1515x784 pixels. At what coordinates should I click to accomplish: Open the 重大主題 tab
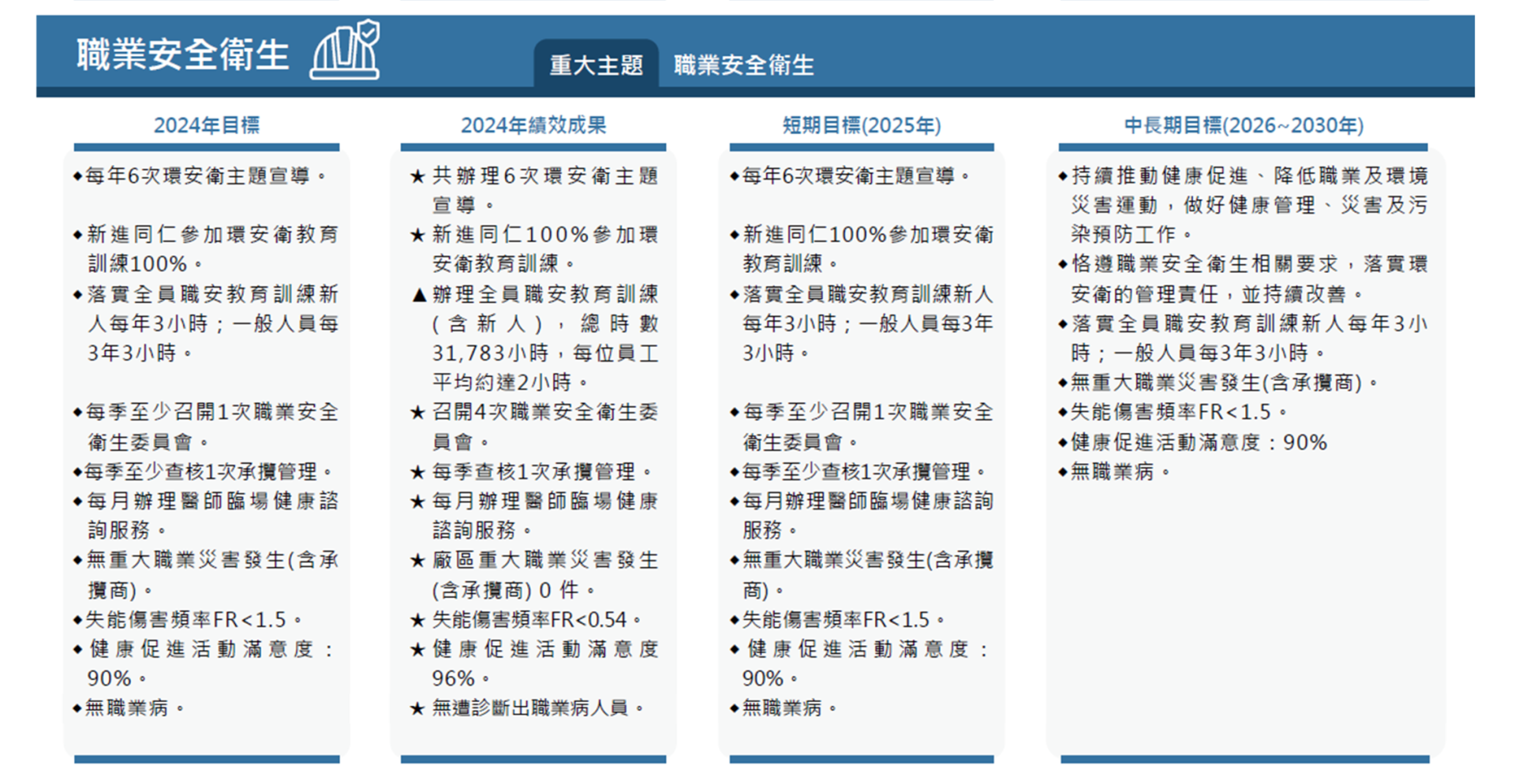pos(596,65)
